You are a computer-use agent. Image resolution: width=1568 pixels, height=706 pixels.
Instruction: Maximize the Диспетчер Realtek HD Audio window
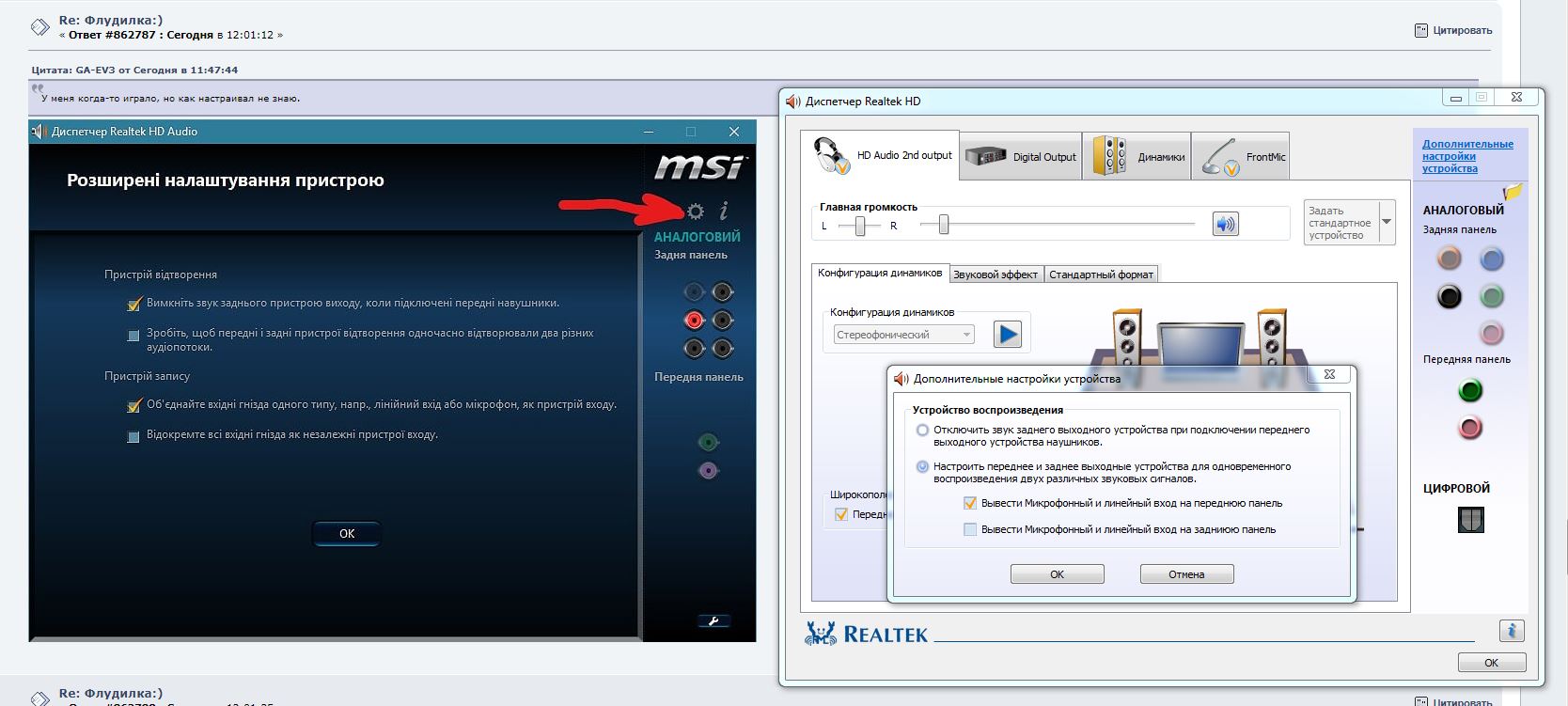tap(691, 132)
